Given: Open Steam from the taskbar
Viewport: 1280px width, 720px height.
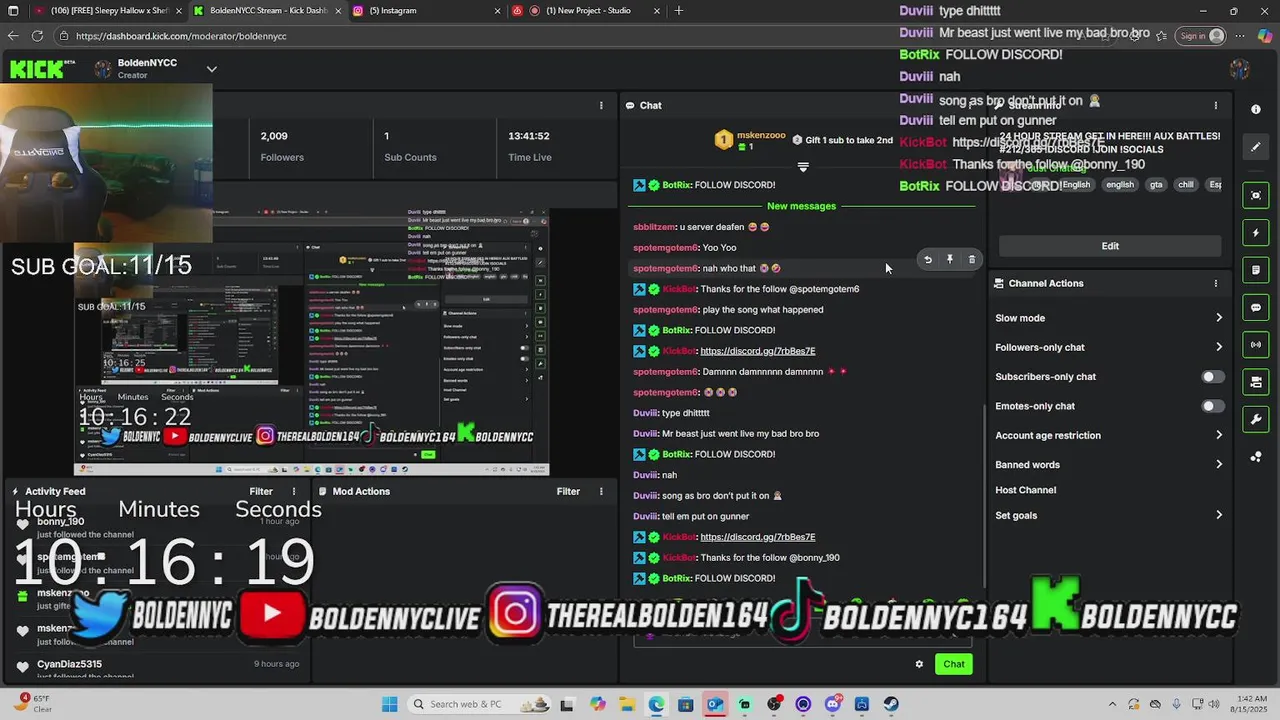Looking at the screenshot, I should (891, 704).
